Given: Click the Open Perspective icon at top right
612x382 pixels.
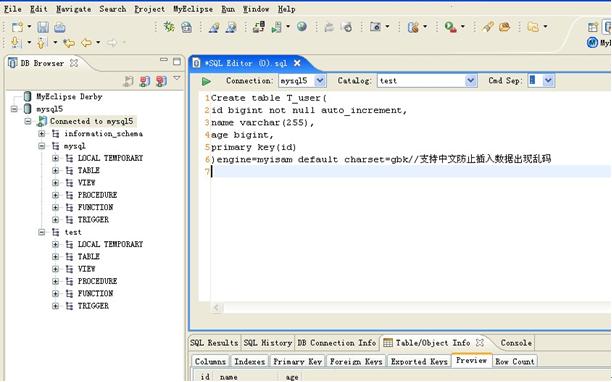Looking at the screenshot, I should pos(592,27).
